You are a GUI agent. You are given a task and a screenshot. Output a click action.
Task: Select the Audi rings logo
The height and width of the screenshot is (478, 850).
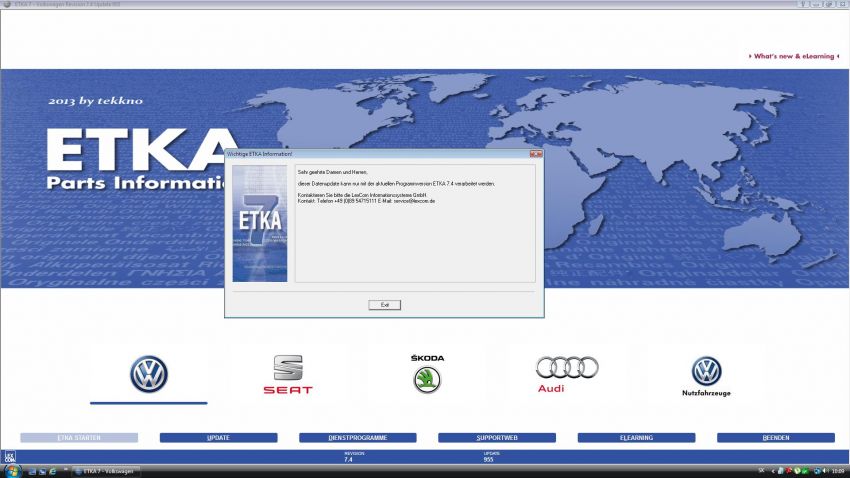567,373
